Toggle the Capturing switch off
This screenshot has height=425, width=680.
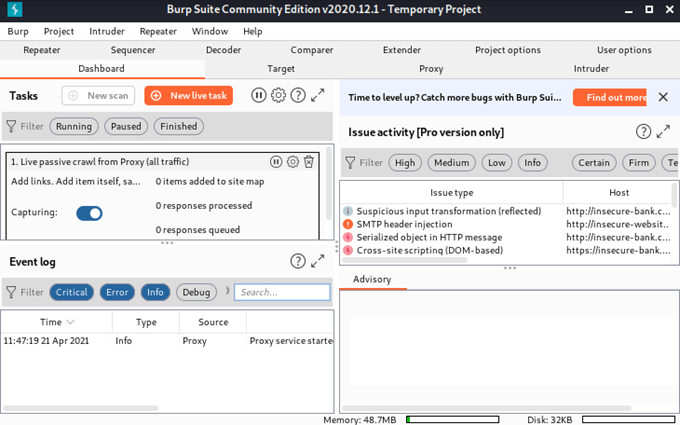point(89,213)
